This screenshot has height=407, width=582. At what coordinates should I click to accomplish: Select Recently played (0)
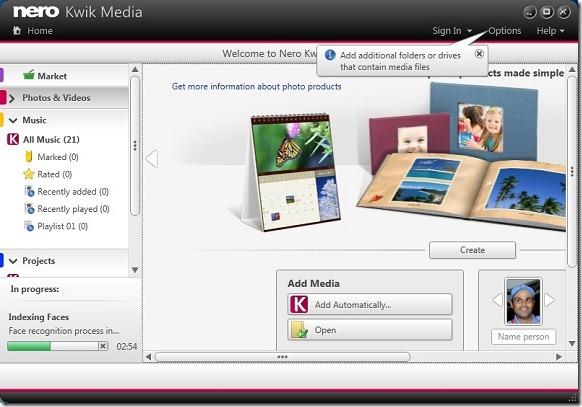coord(73,209)
